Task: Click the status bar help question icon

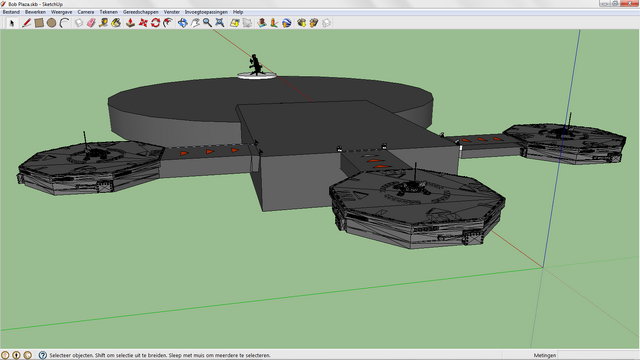Action: 43,355
